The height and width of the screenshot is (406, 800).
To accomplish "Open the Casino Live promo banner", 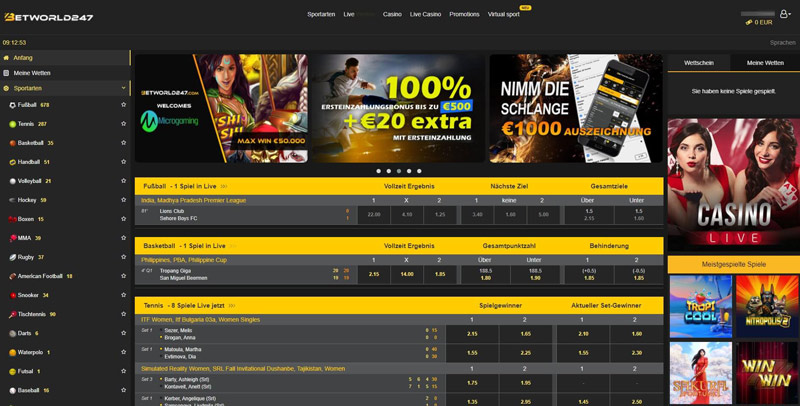I will coord(734,185).
